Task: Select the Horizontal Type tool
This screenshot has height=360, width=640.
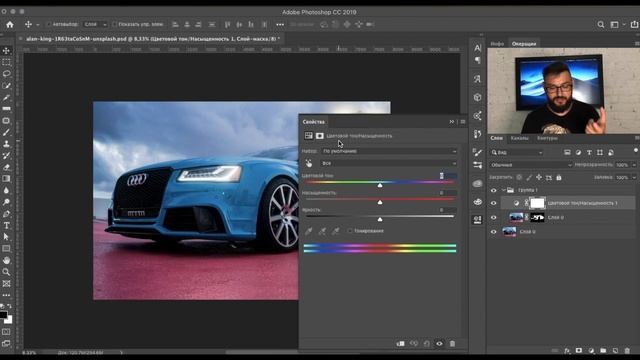Action: [7, 225]
